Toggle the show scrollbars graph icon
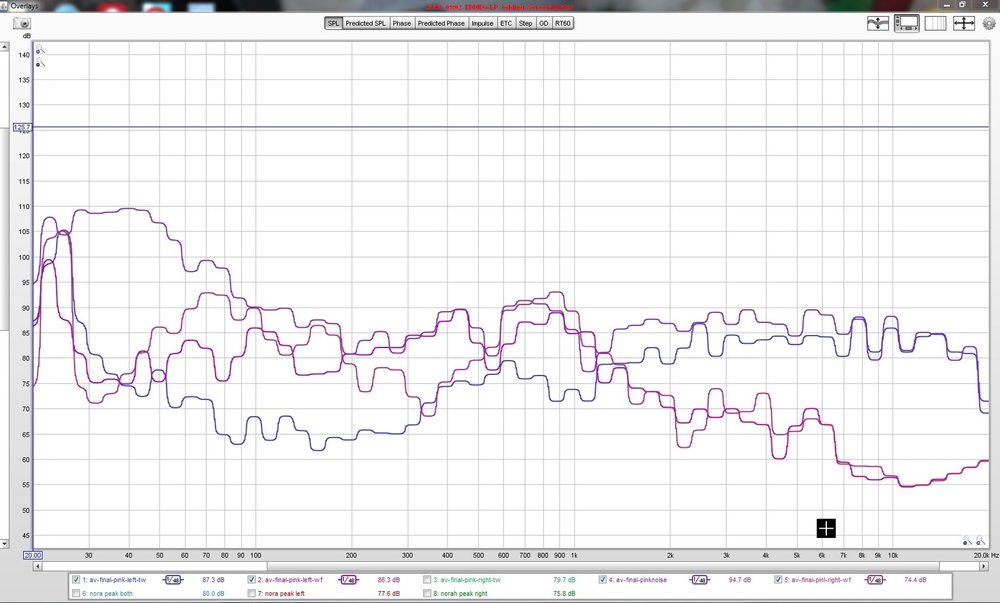Viewport: 1000px width, 603px height. pos(906,24)
